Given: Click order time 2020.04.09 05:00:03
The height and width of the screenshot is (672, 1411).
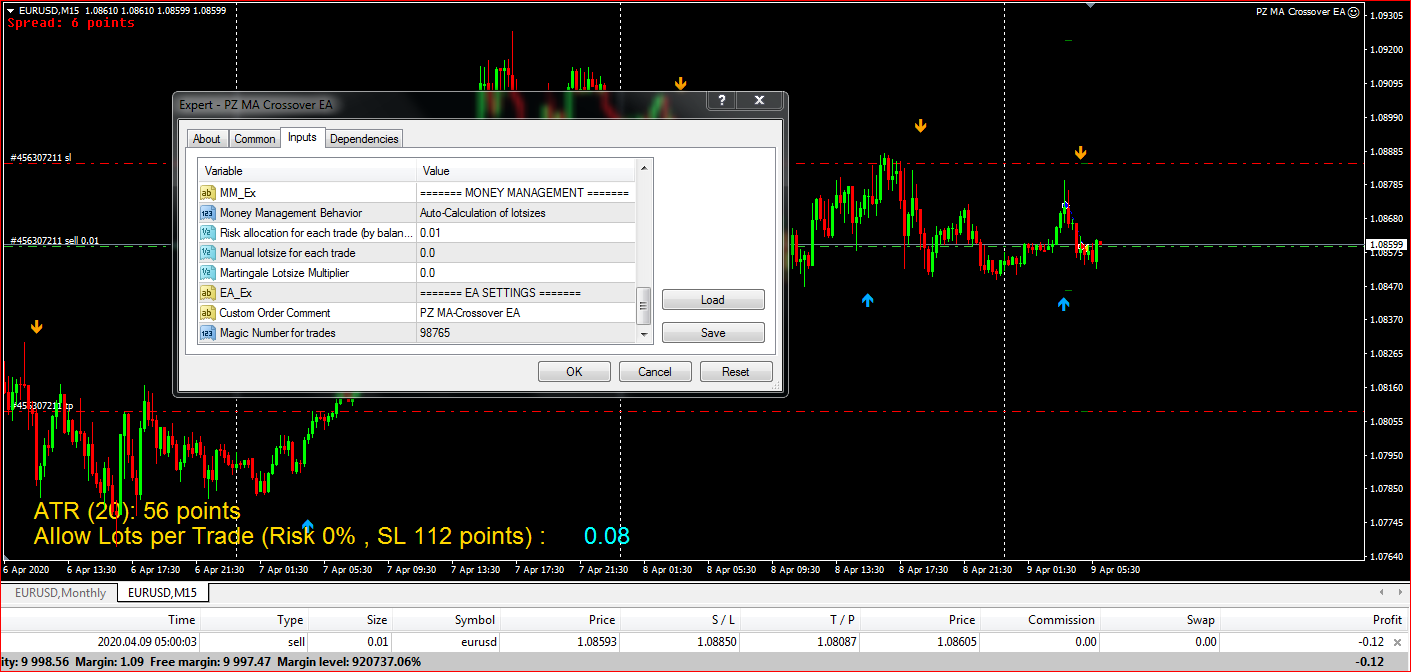Looking at the screenshot, I should pyautogui.click(x=147, y=642).
